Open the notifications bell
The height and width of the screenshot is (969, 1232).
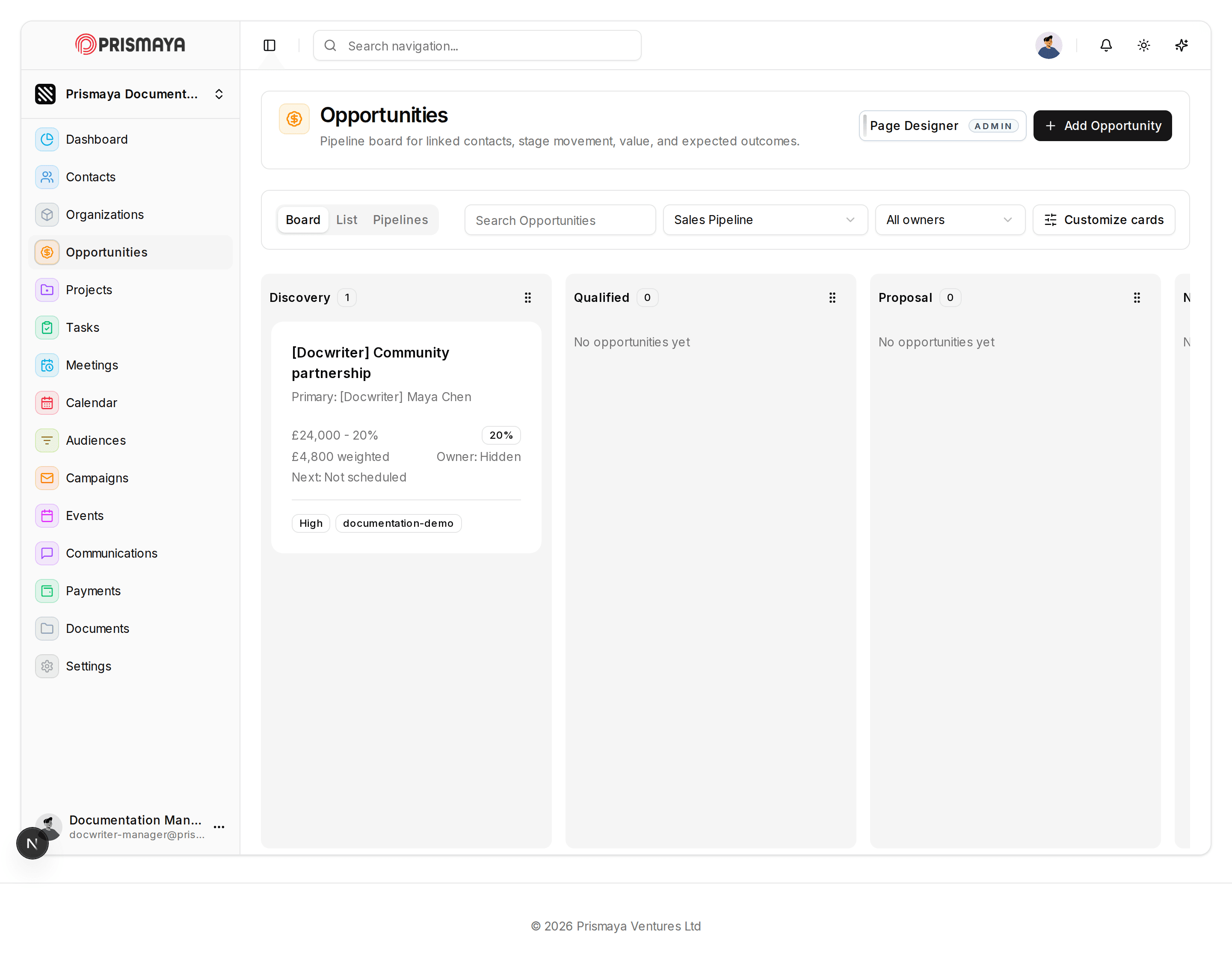pyautogui.click(x=1106, y=45)
